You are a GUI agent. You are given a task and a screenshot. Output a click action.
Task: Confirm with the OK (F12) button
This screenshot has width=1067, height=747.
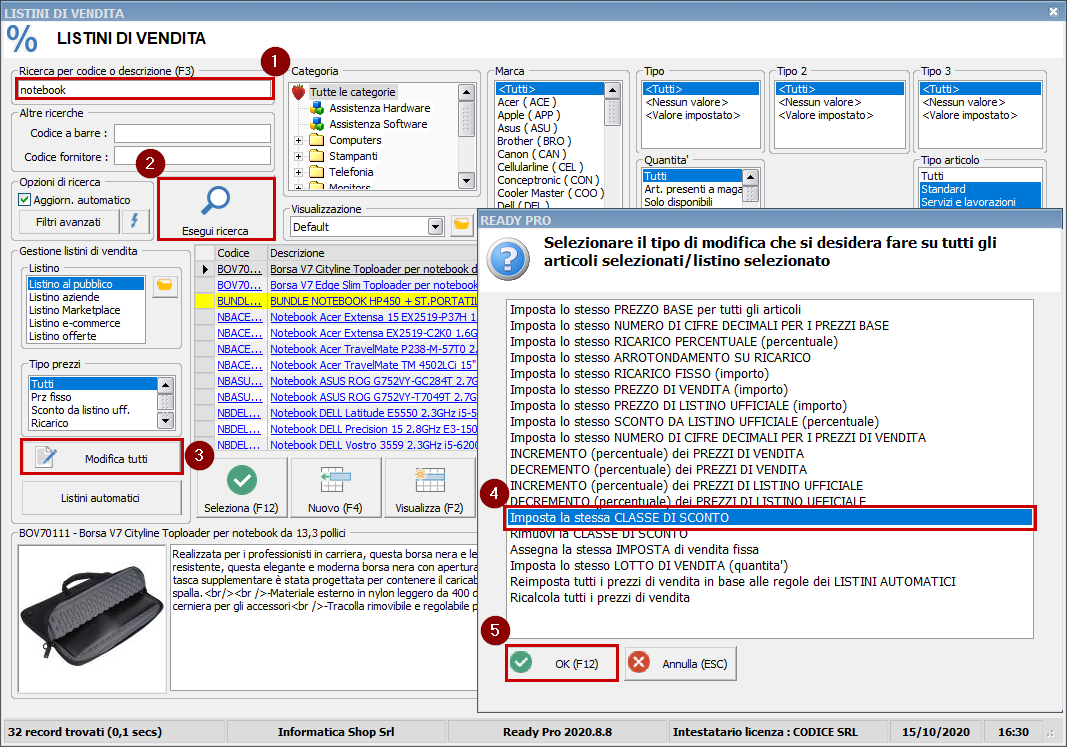562,663
